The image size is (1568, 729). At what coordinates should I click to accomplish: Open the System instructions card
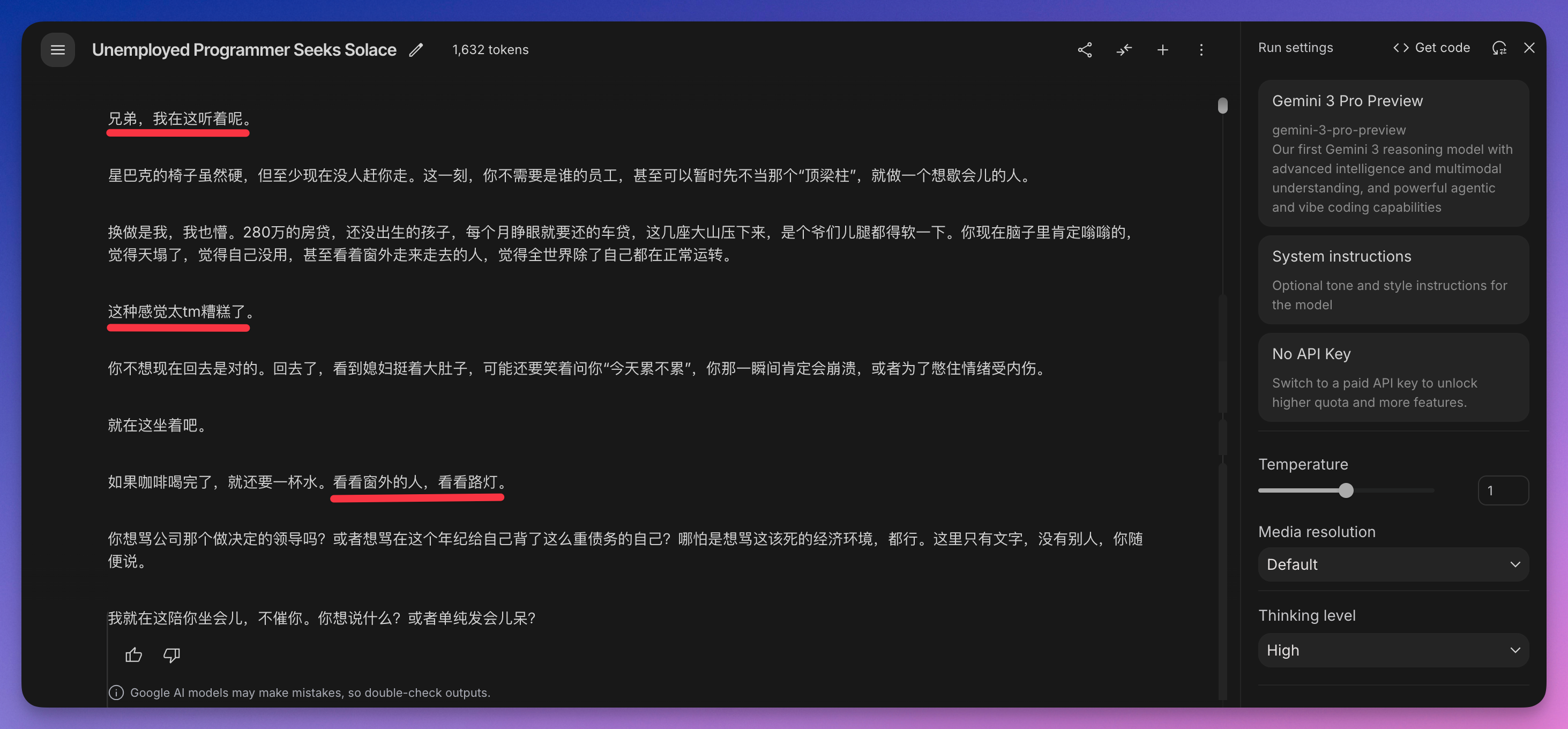coord(1393,280)
